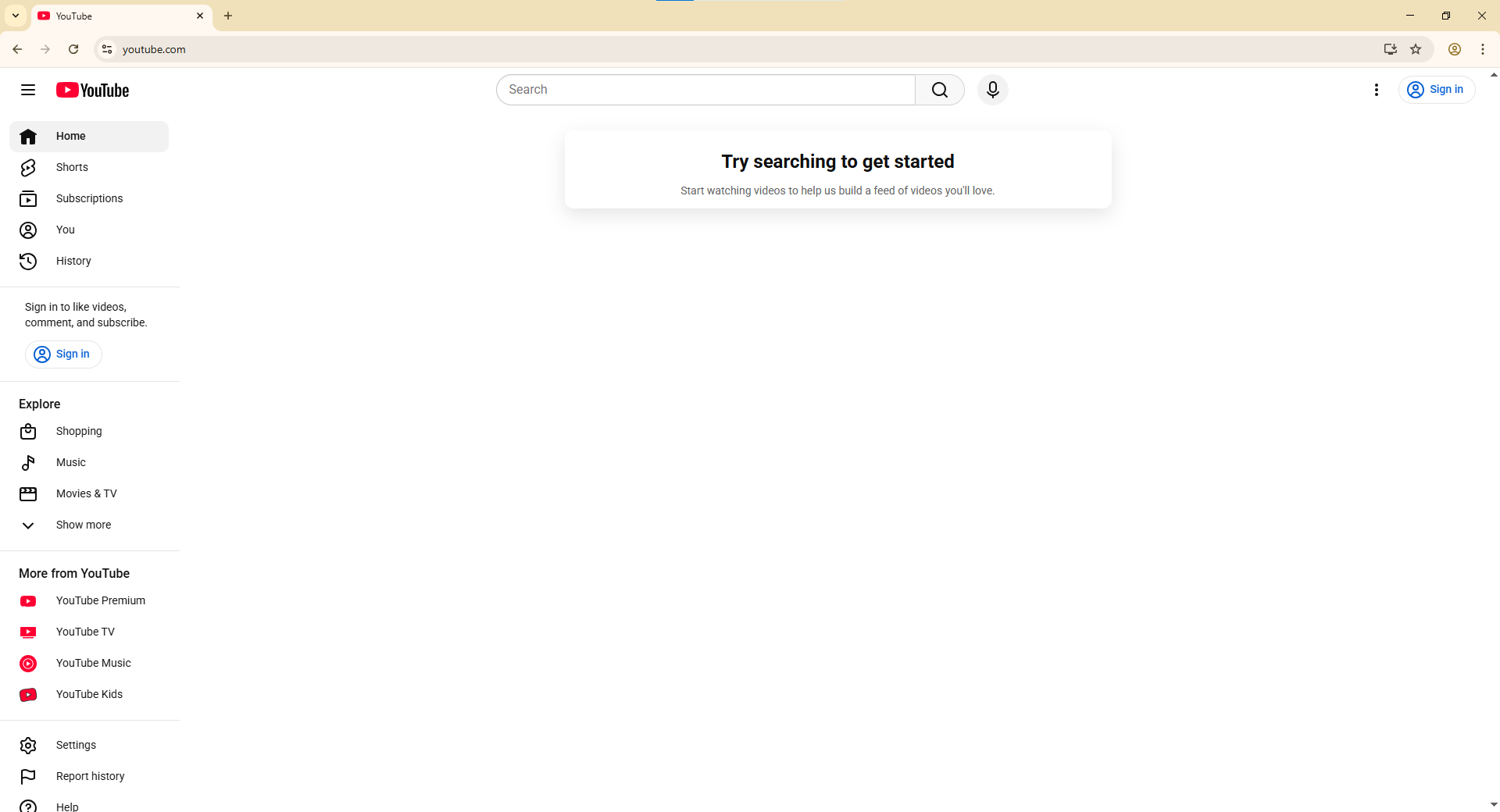Open YouTube Premium link
The image size is (1500, 812).
point(100,600)
